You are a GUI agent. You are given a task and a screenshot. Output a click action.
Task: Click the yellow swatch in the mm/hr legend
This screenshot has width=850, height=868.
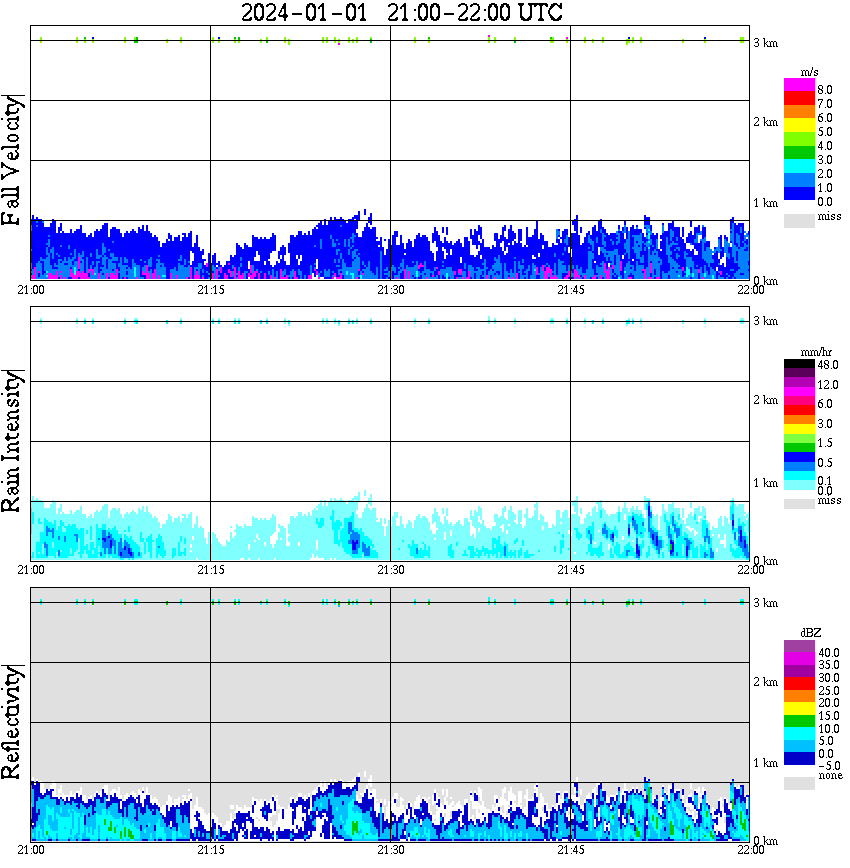coord(799,429)
